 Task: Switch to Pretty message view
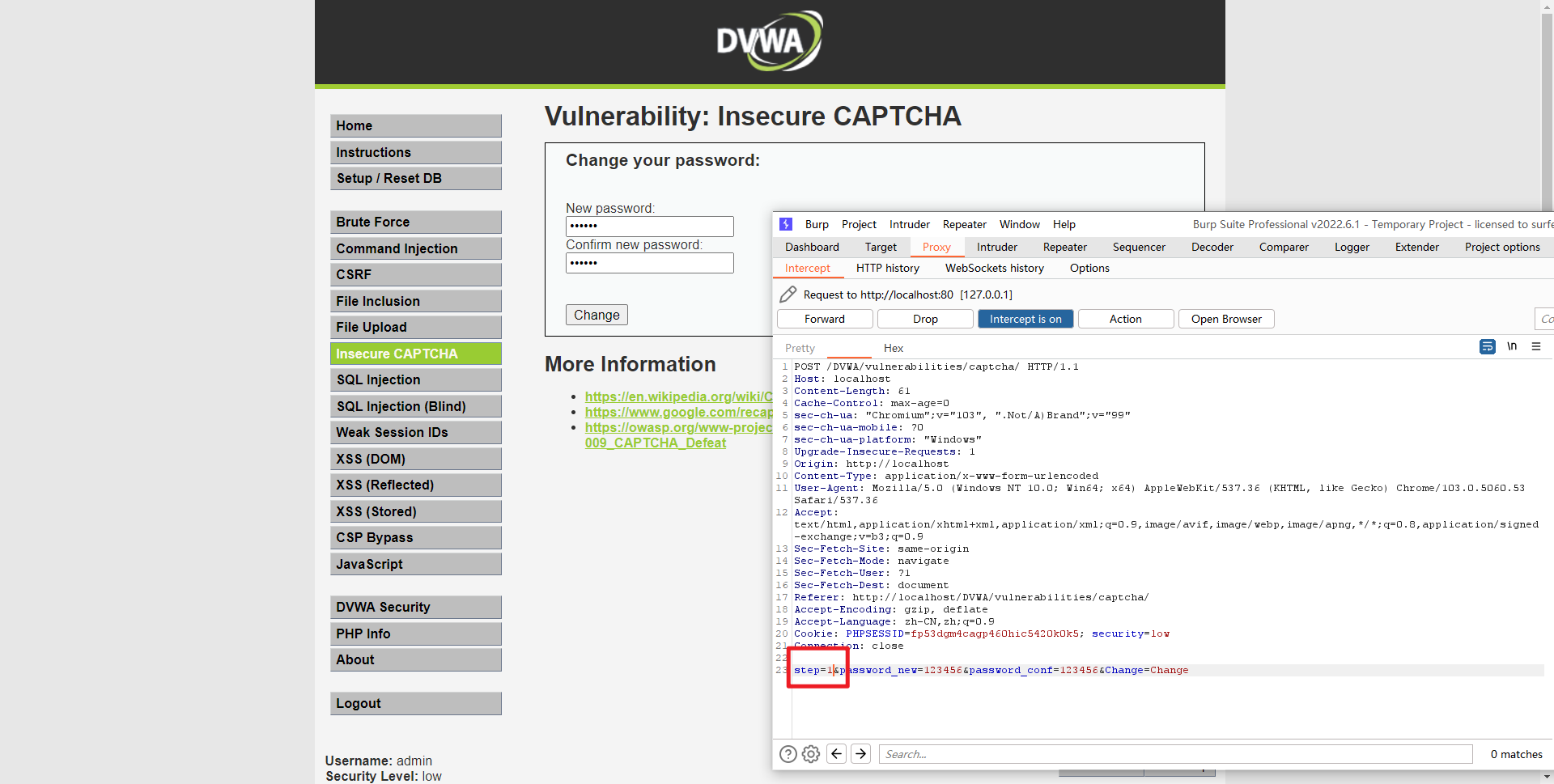tap(800, 348)
